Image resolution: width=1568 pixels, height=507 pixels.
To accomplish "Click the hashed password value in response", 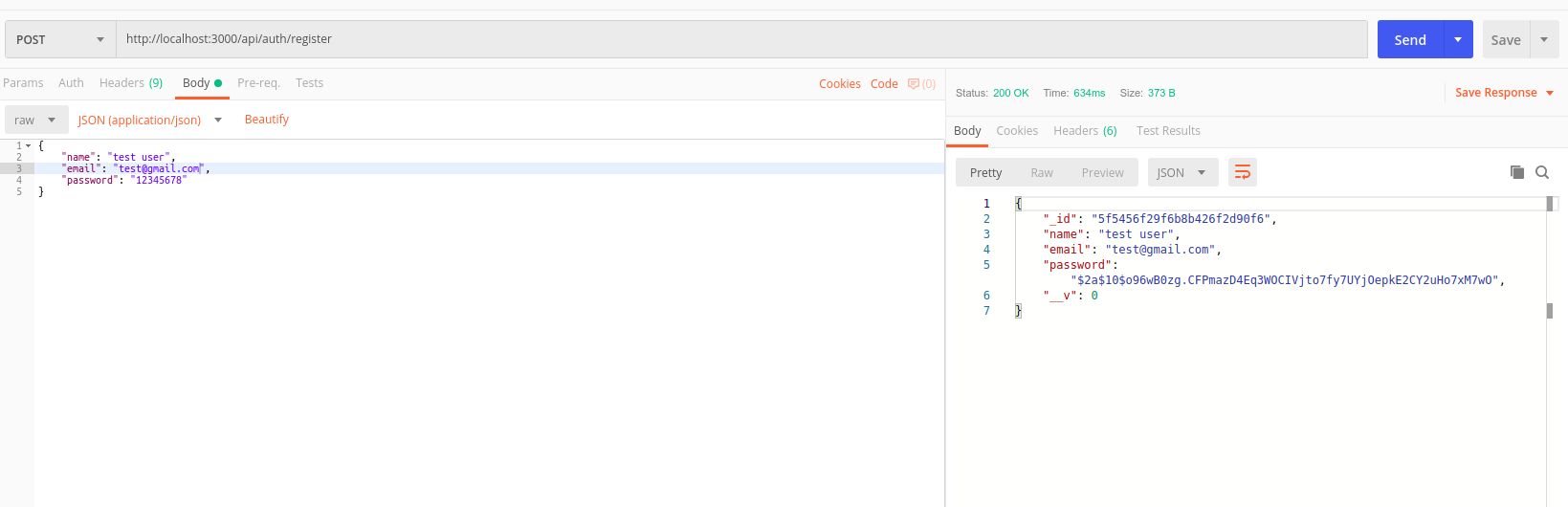I will point(1284,280).
